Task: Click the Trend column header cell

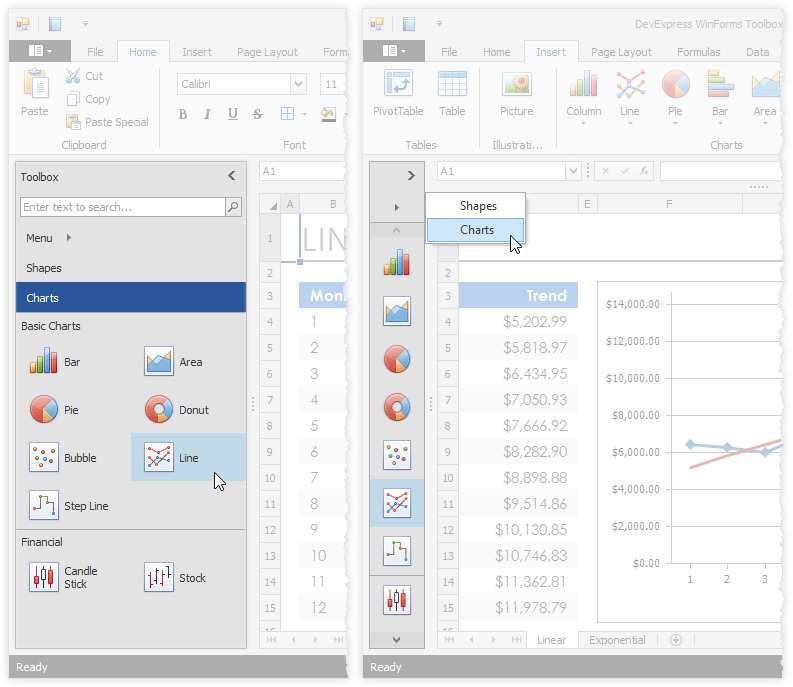Action: 518,295
